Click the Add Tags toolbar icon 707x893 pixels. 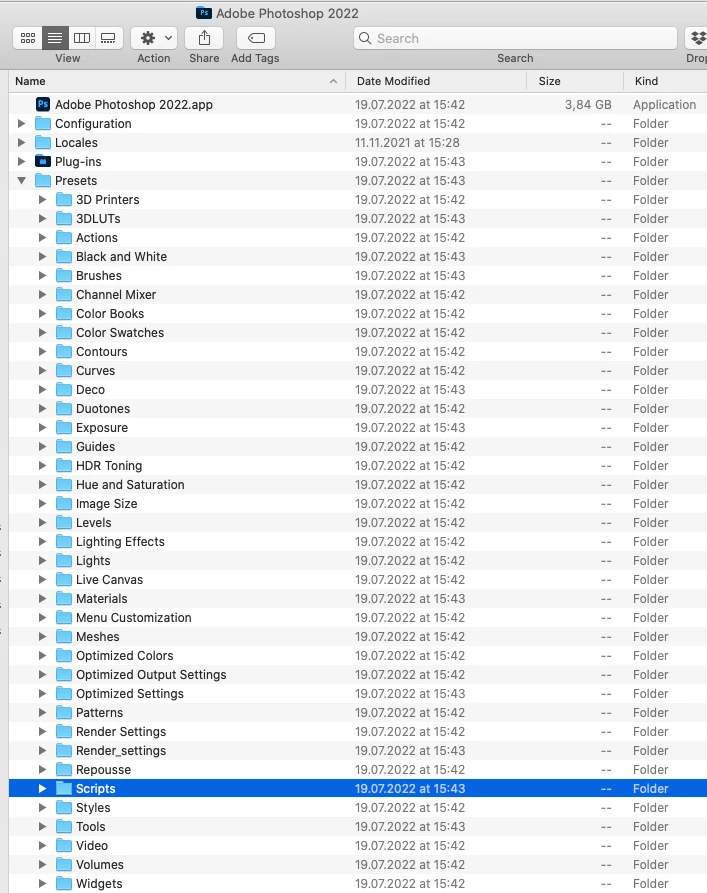256,38
